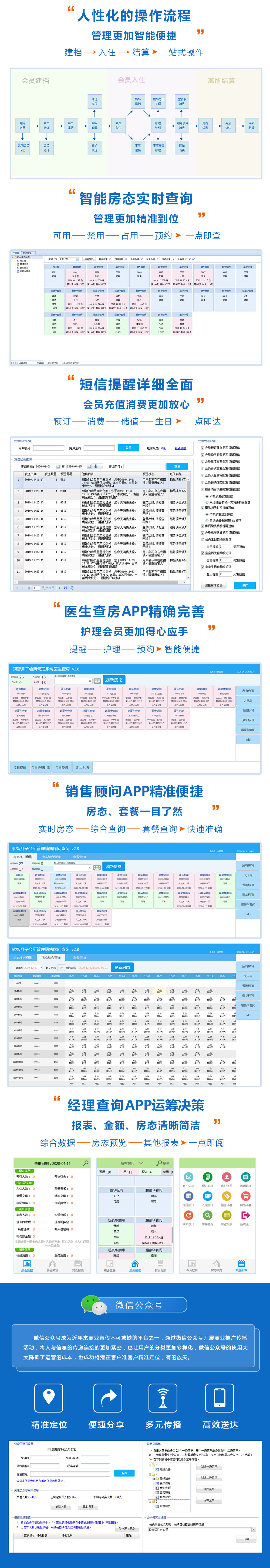Toggle 商品消费时发送提醒短信 checkbox
The image size is (270, 1568).
click(202, 508)
